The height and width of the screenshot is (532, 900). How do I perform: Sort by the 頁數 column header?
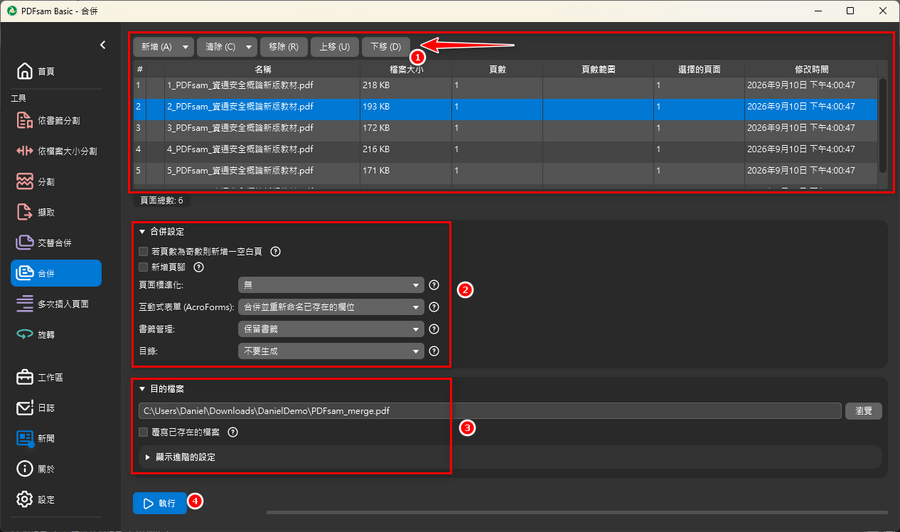click(x=497, y=69)
